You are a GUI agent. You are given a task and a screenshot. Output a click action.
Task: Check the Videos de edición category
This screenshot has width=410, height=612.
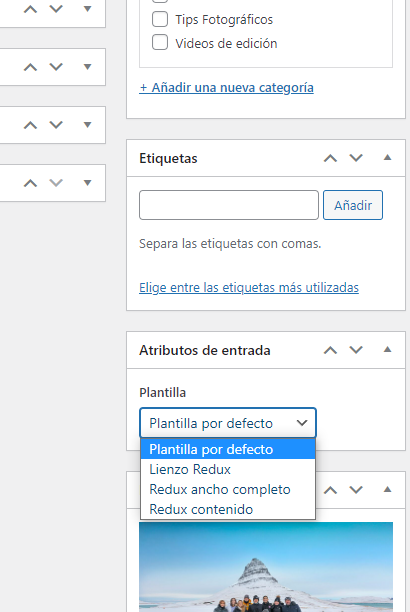(x=160, y=43)
